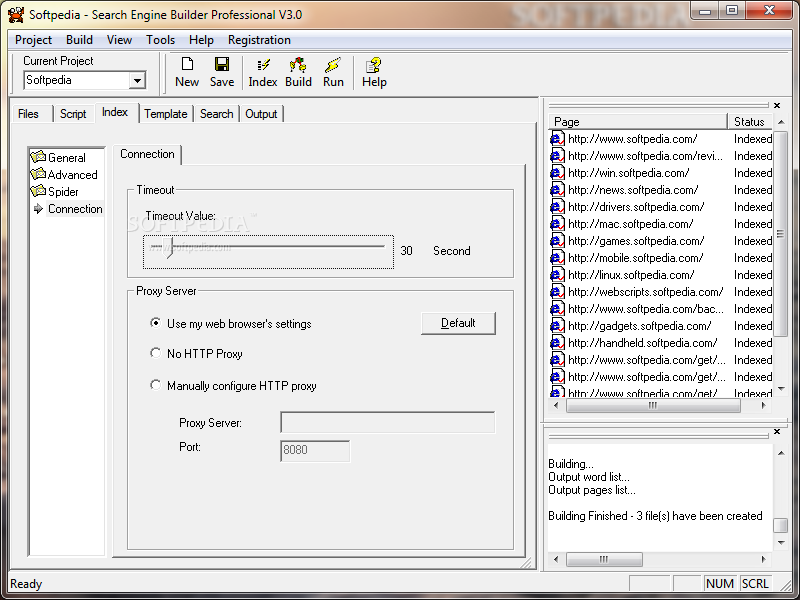Image resolution: width=800 pixels, height=600 pixels.
Task: Click the Port field showing 8080
Action: (x=315, y=451)
